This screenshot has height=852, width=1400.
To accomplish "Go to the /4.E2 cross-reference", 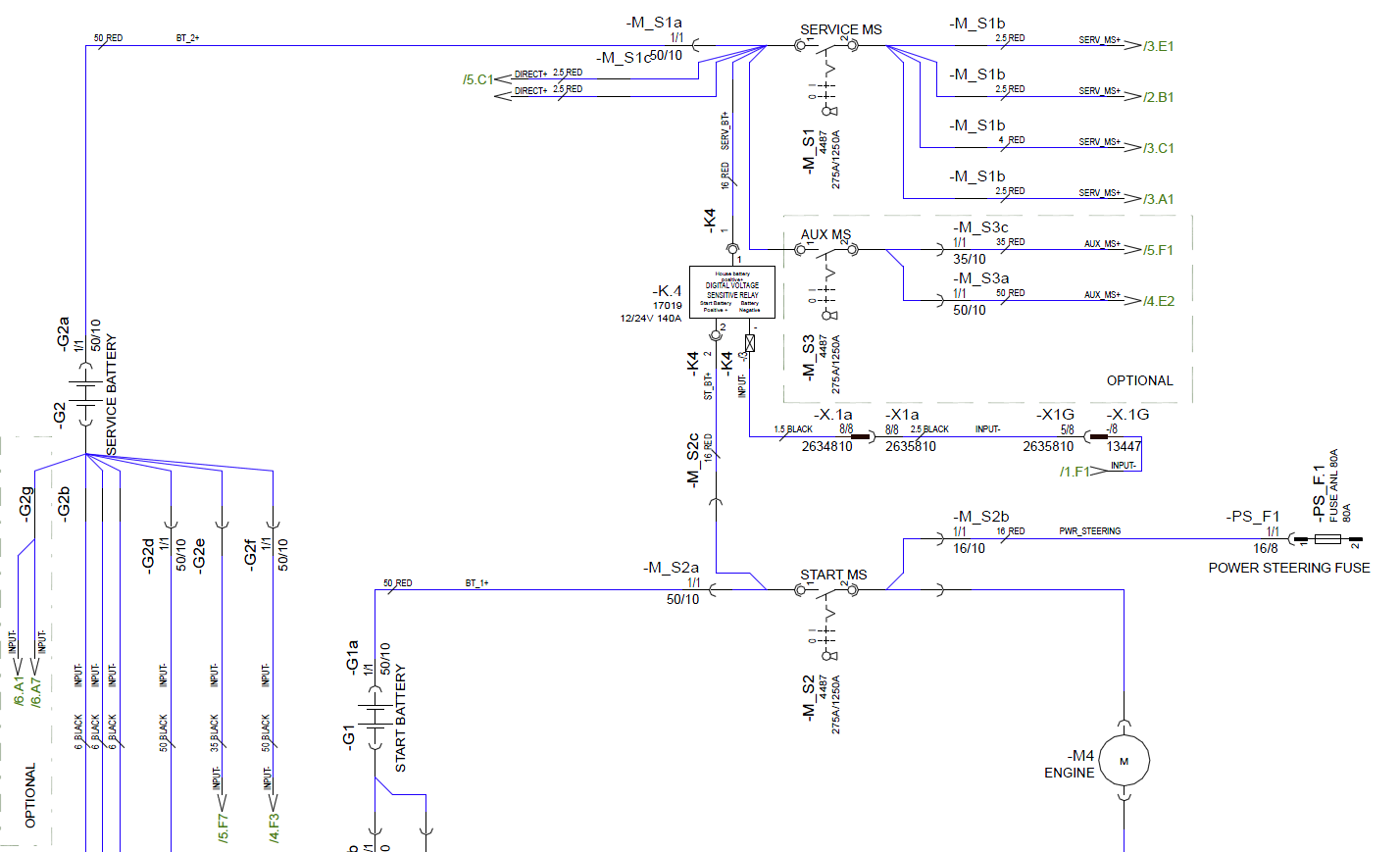I will click(1159, 301).
